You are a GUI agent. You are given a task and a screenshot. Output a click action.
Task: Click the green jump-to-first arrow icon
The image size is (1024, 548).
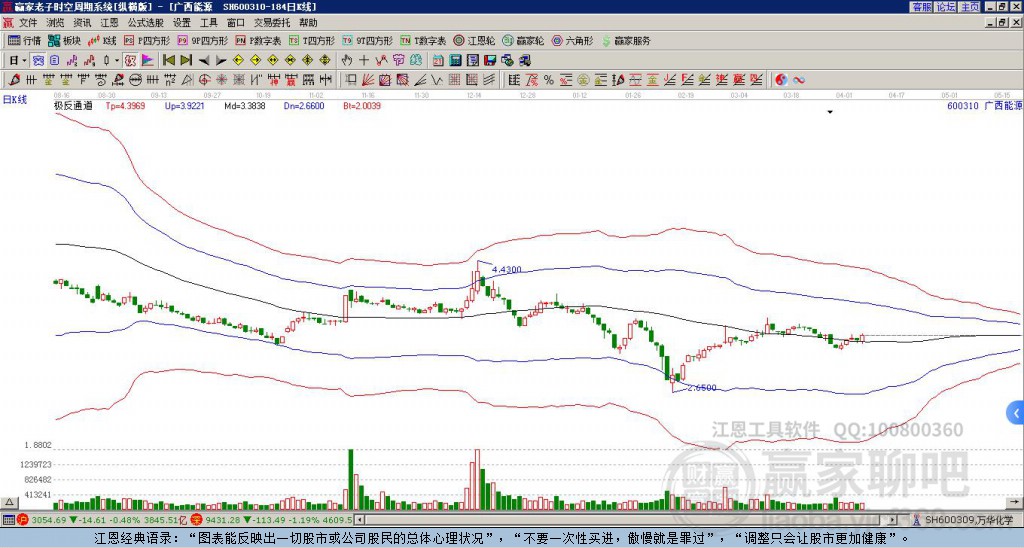[168, 61]
